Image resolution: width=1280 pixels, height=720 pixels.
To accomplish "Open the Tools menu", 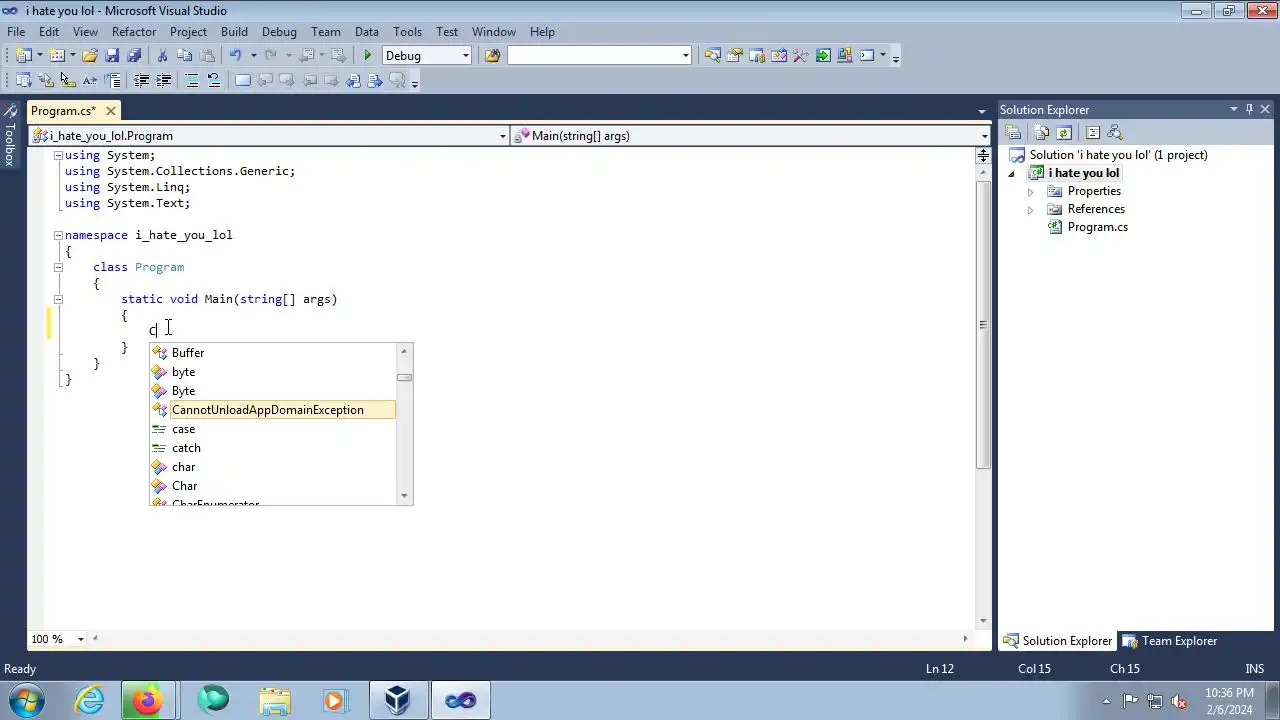I will pyautogui.click(x=407, y=32).
